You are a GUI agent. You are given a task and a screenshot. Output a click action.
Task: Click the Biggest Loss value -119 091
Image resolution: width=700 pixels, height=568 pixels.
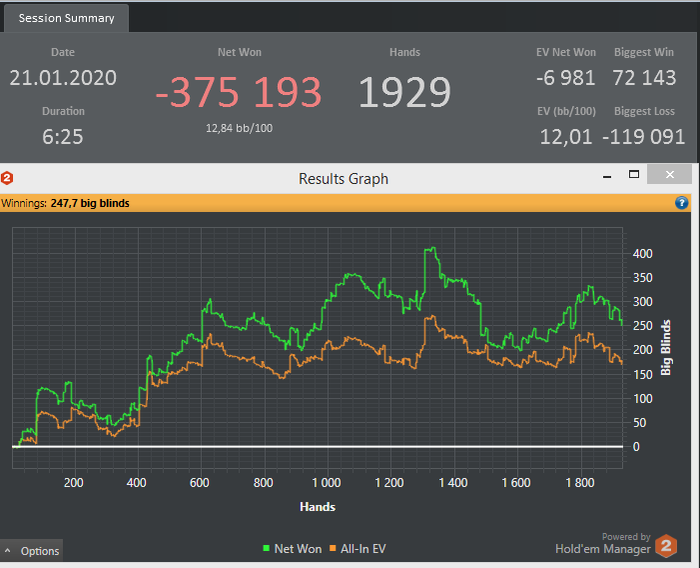[x=643, y=137]
